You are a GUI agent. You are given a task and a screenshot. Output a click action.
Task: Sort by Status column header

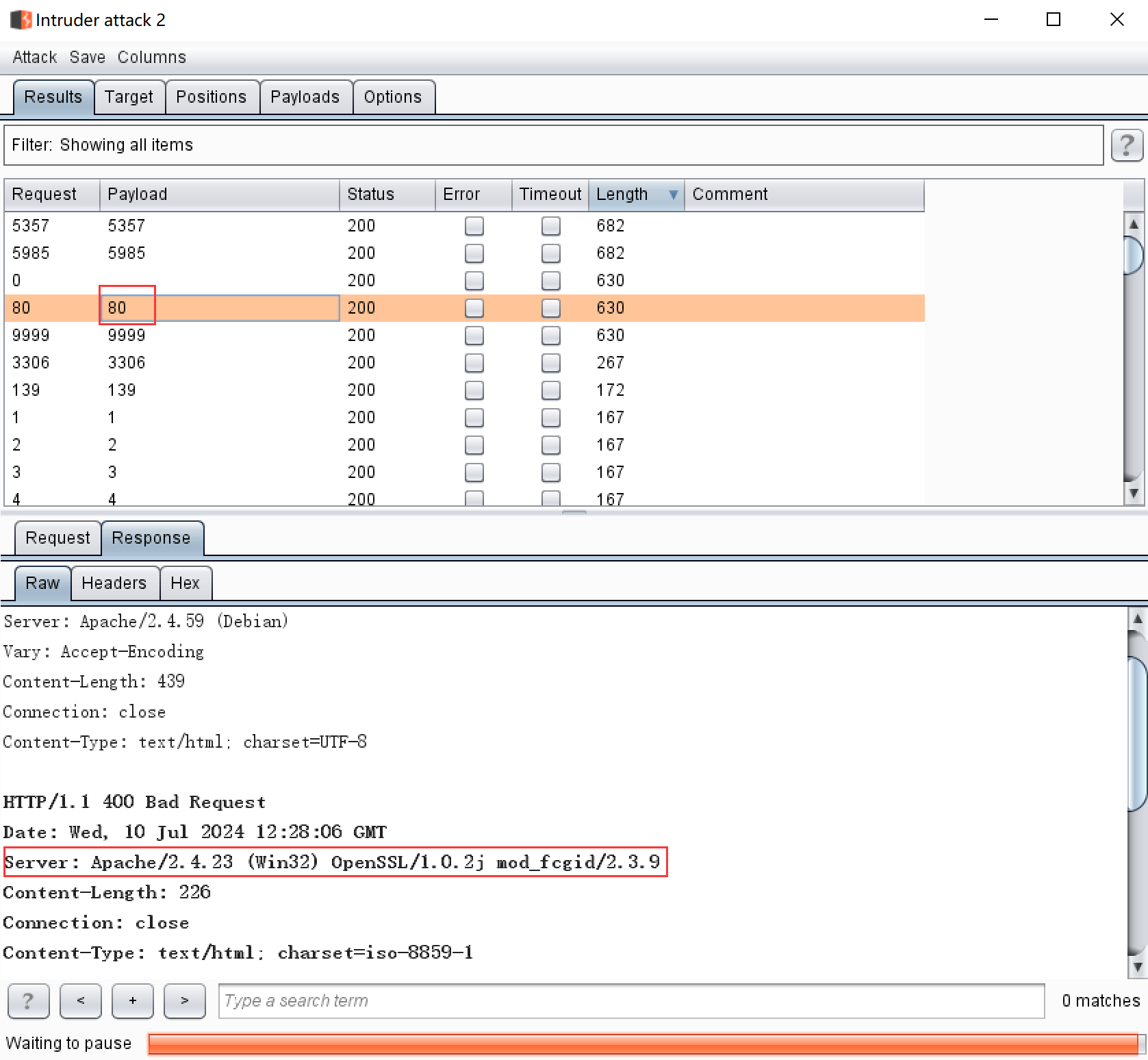point(387,194)
